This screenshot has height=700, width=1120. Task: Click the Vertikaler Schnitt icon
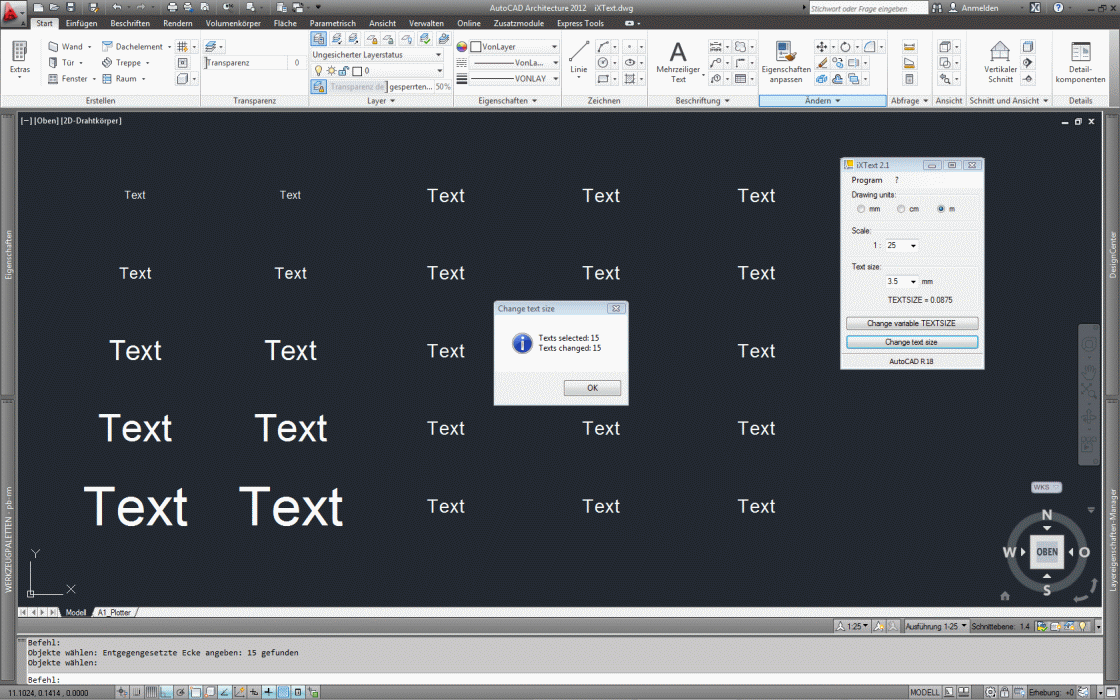[x=1000, y=61]
